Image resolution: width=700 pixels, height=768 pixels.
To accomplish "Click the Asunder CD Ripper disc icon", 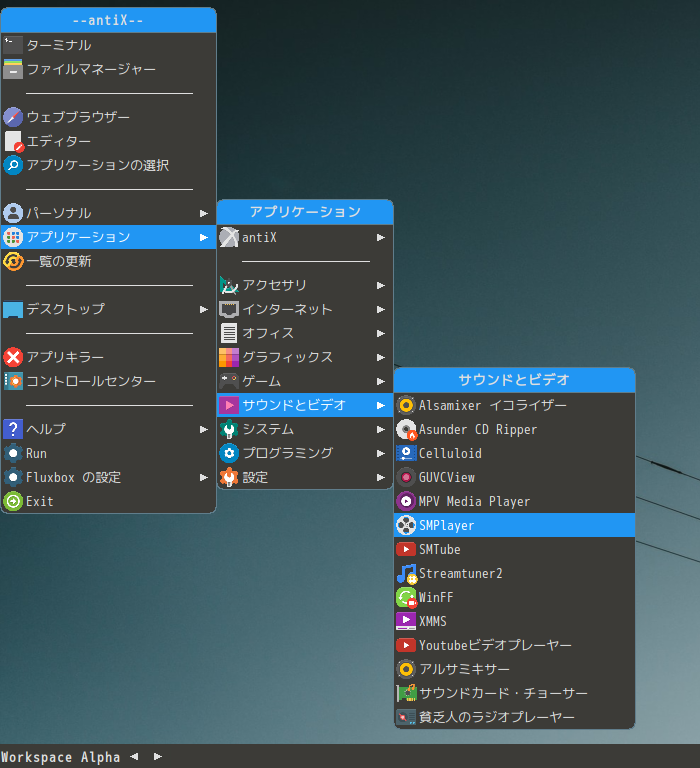I will [406, 430].
